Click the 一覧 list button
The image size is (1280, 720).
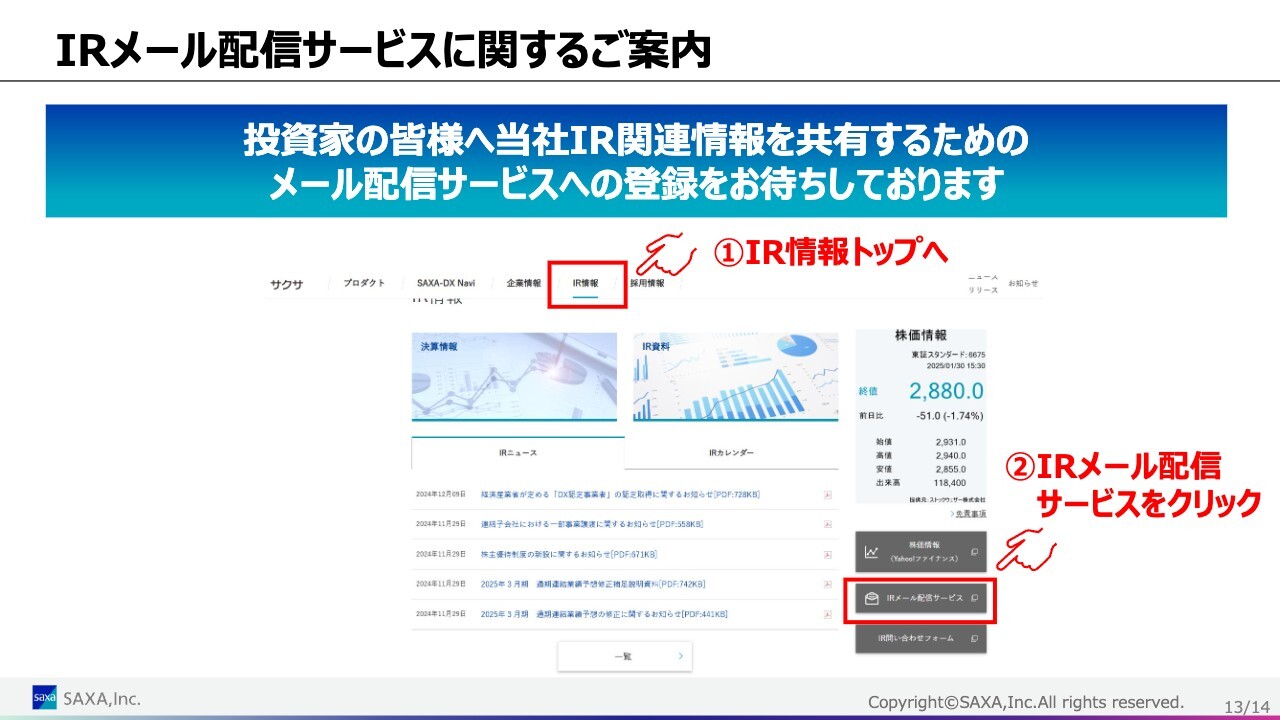coord(624,656)
